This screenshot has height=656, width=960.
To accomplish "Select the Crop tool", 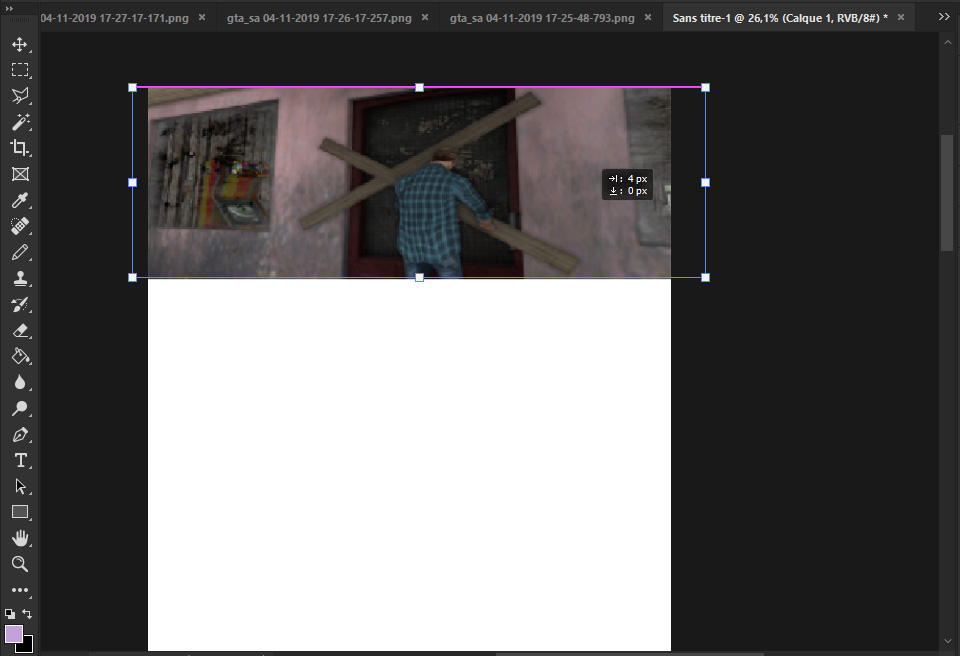I will click(20, 148).
